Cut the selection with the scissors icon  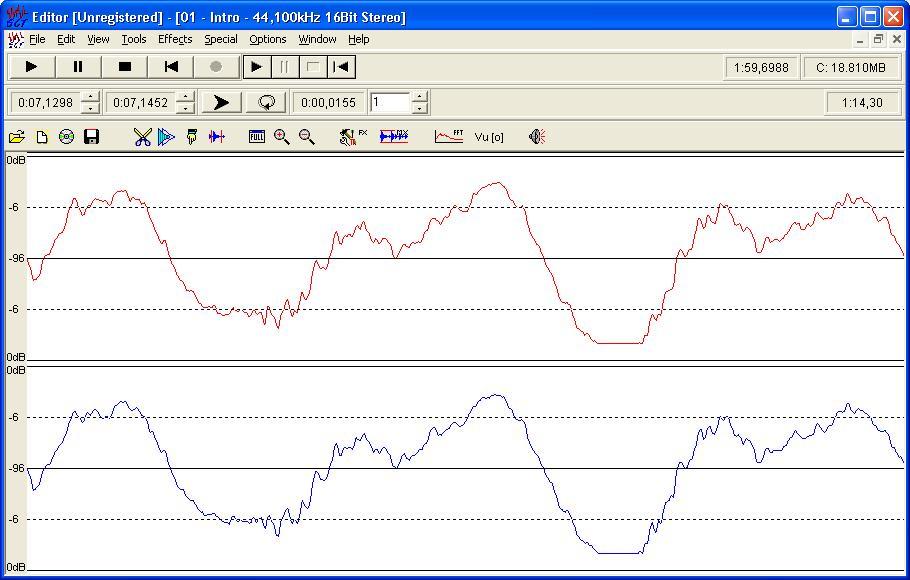point(142,137)
